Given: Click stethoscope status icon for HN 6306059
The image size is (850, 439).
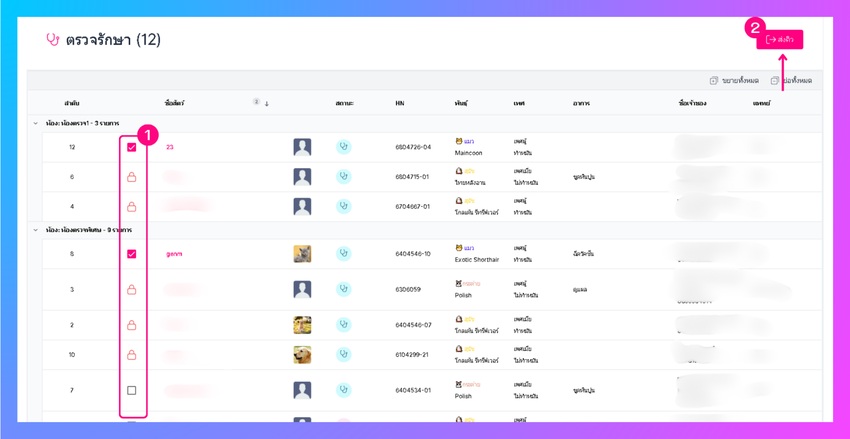Looking at the screenshot, I should click(x=343, y=289).
